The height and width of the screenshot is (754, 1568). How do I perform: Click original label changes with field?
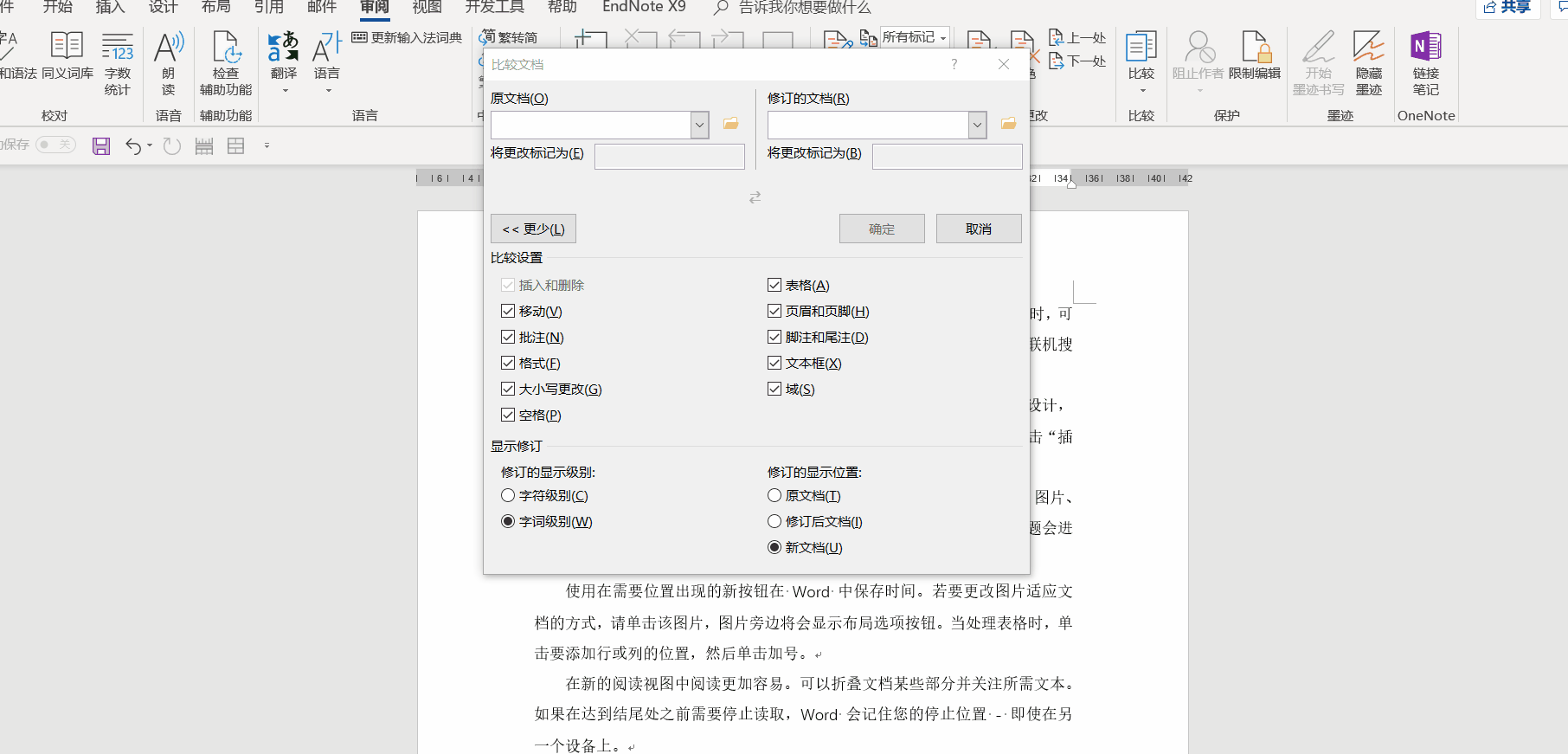670,157
